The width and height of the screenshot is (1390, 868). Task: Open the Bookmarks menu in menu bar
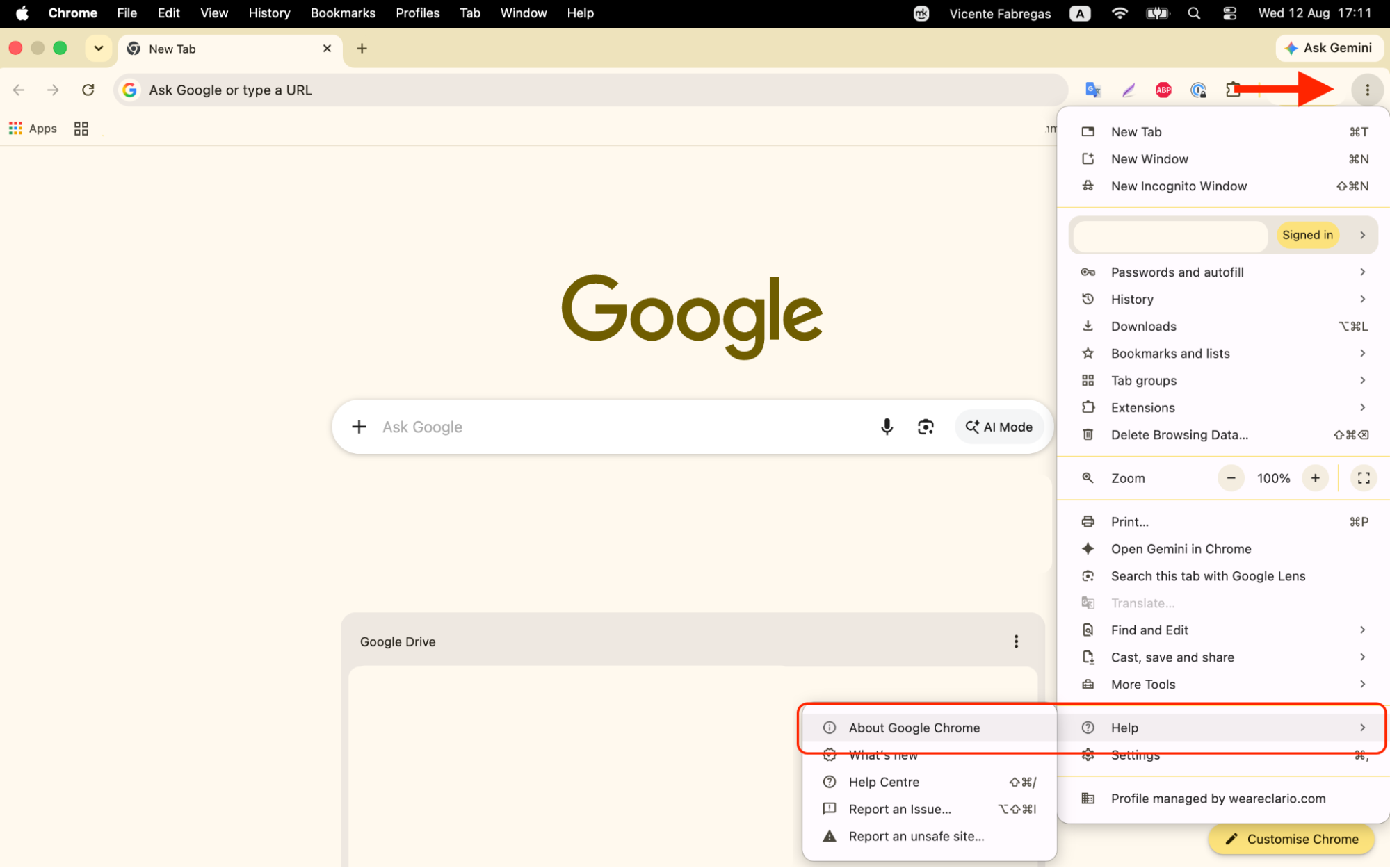click(x=343, y=13)
